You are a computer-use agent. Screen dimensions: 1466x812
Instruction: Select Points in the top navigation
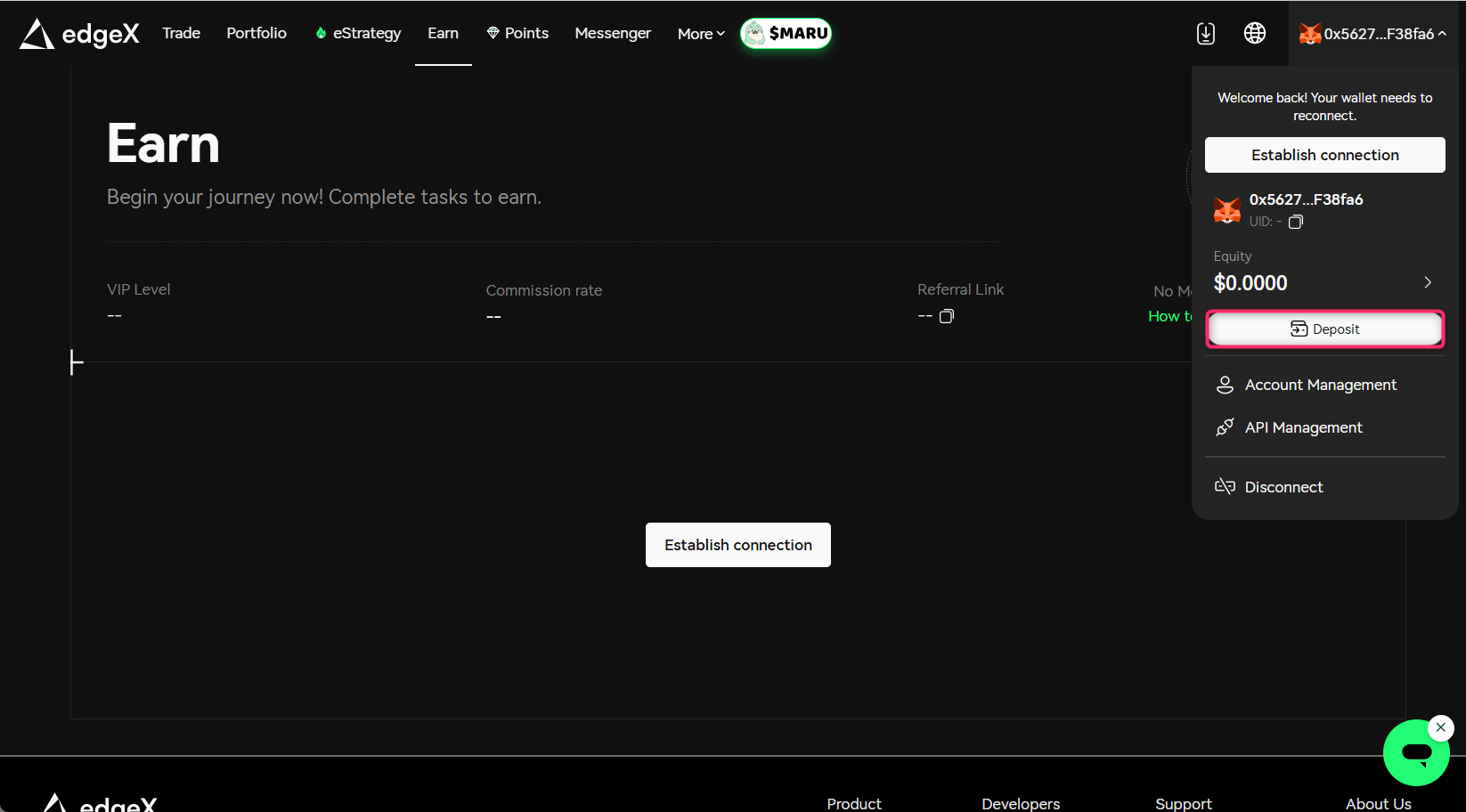click(517, 33)
